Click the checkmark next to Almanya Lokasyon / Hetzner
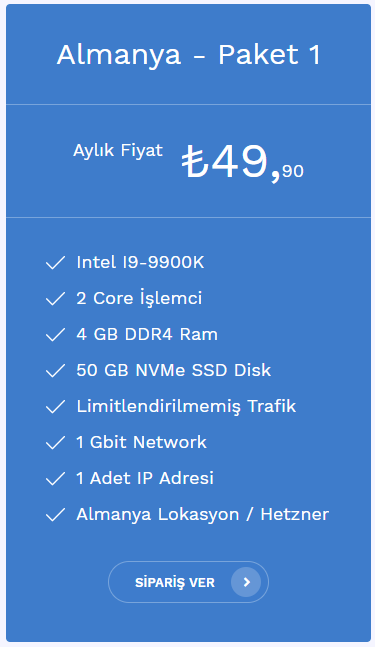Image resolution: width=375 pixels, height=647 pixels. point(55,515)
